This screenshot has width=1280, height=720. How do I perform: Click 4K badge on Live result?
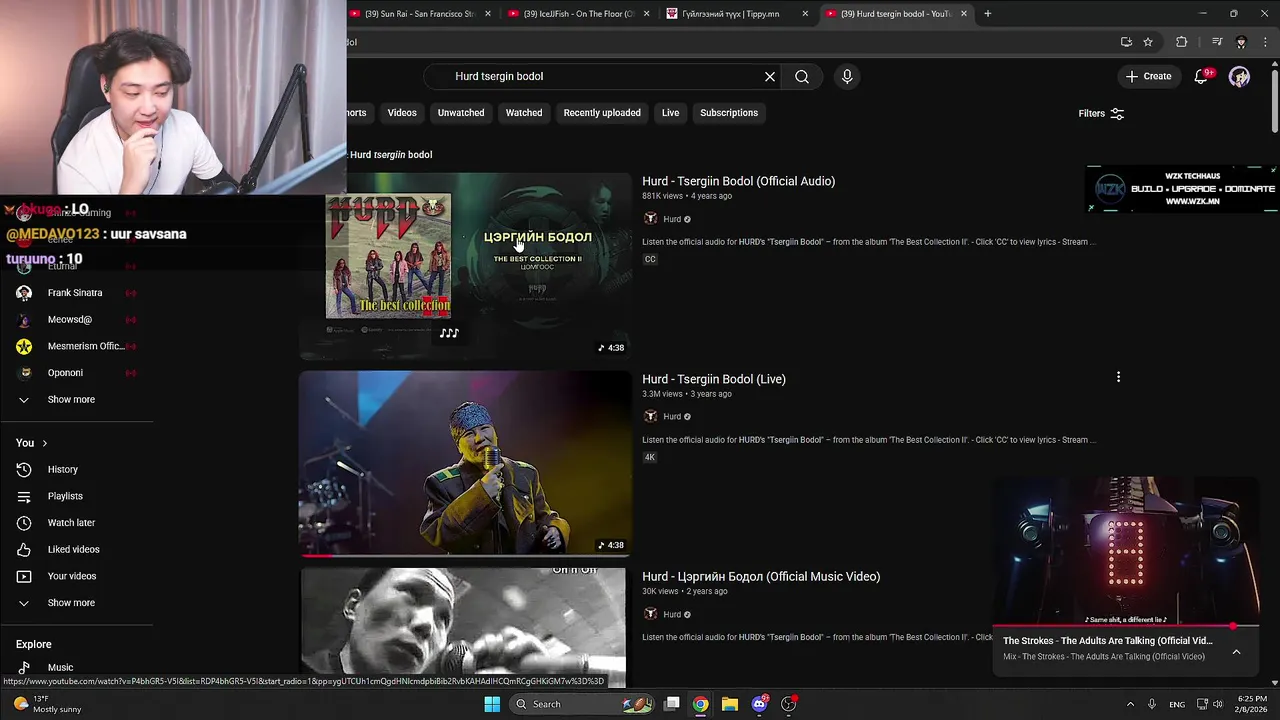click(x=649, y=457)
